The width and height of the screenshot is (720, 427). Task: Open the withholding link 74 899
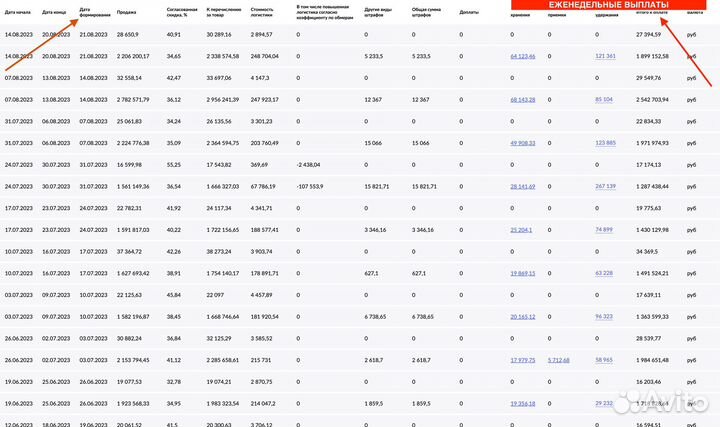click(604, 229)
